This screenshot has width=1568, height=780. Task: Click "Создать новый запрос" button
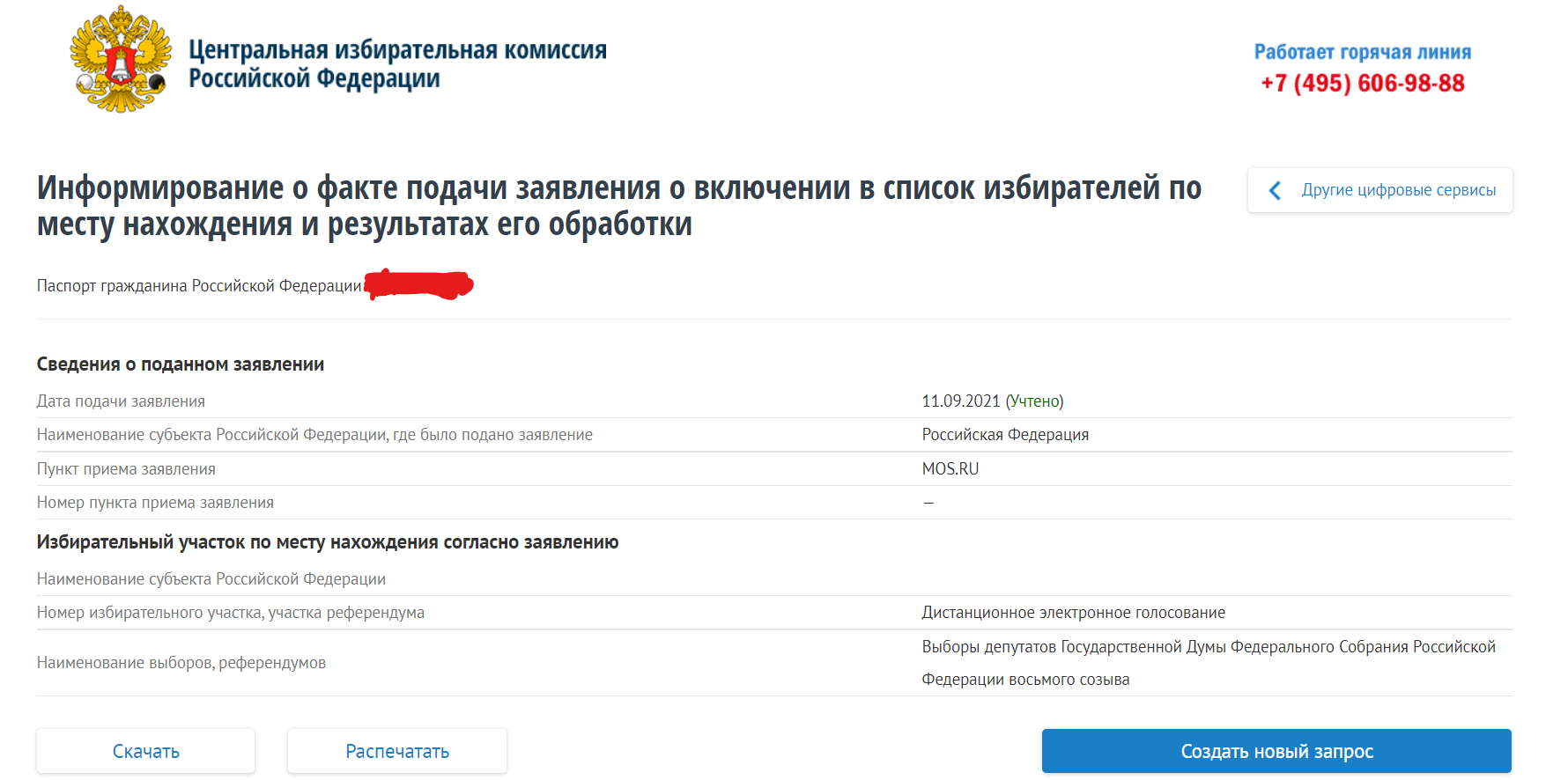(1276, 751)
